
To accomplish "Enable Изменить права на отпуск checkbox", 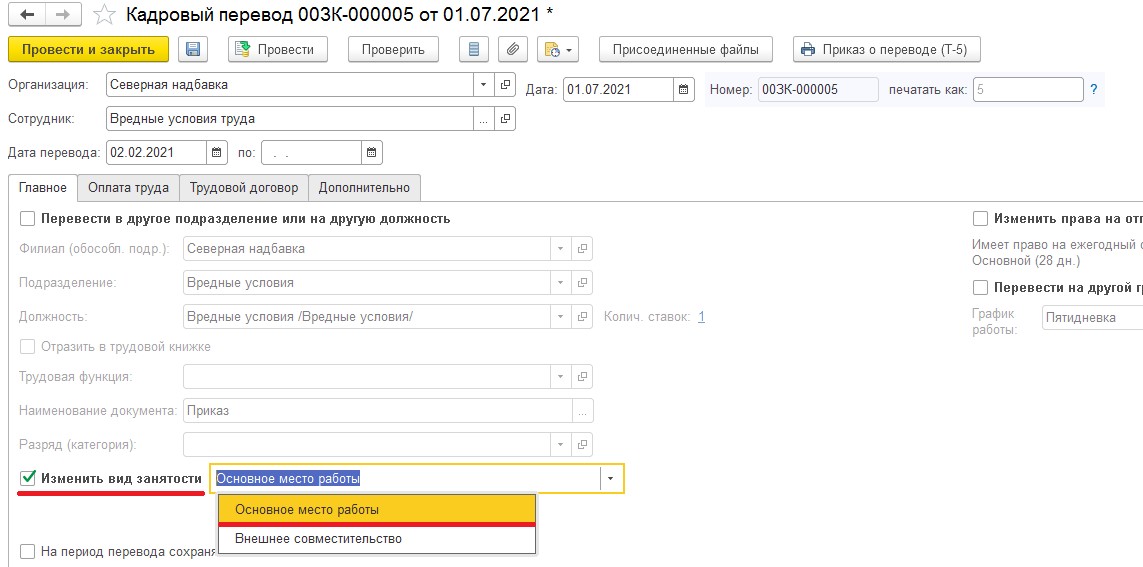I will pyautogui.click(x=980, y=218).
